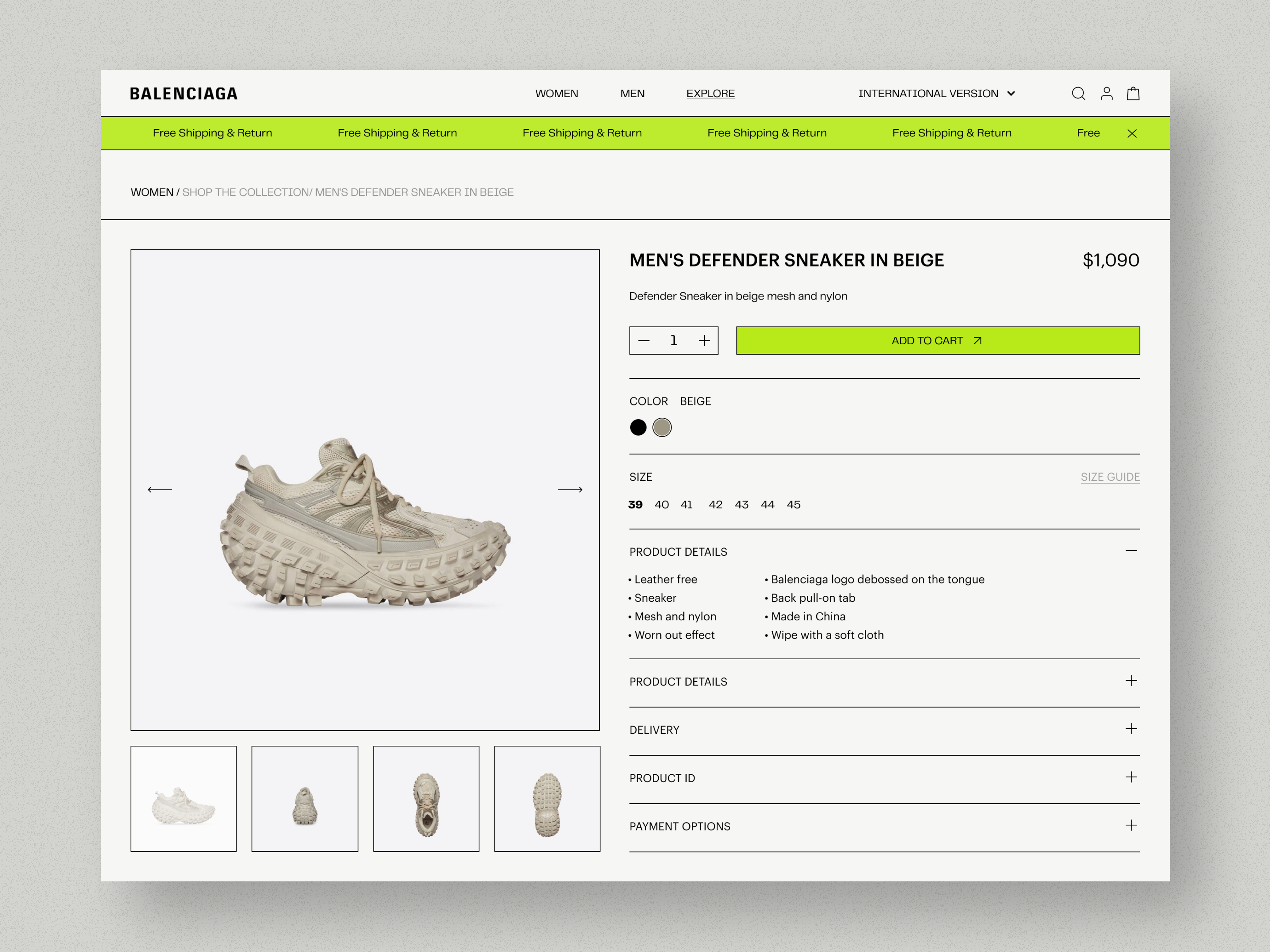Switch to the EXPLORE section
Image resolution: width=1270 pixels, height=952 pixels.
[710, 93]
